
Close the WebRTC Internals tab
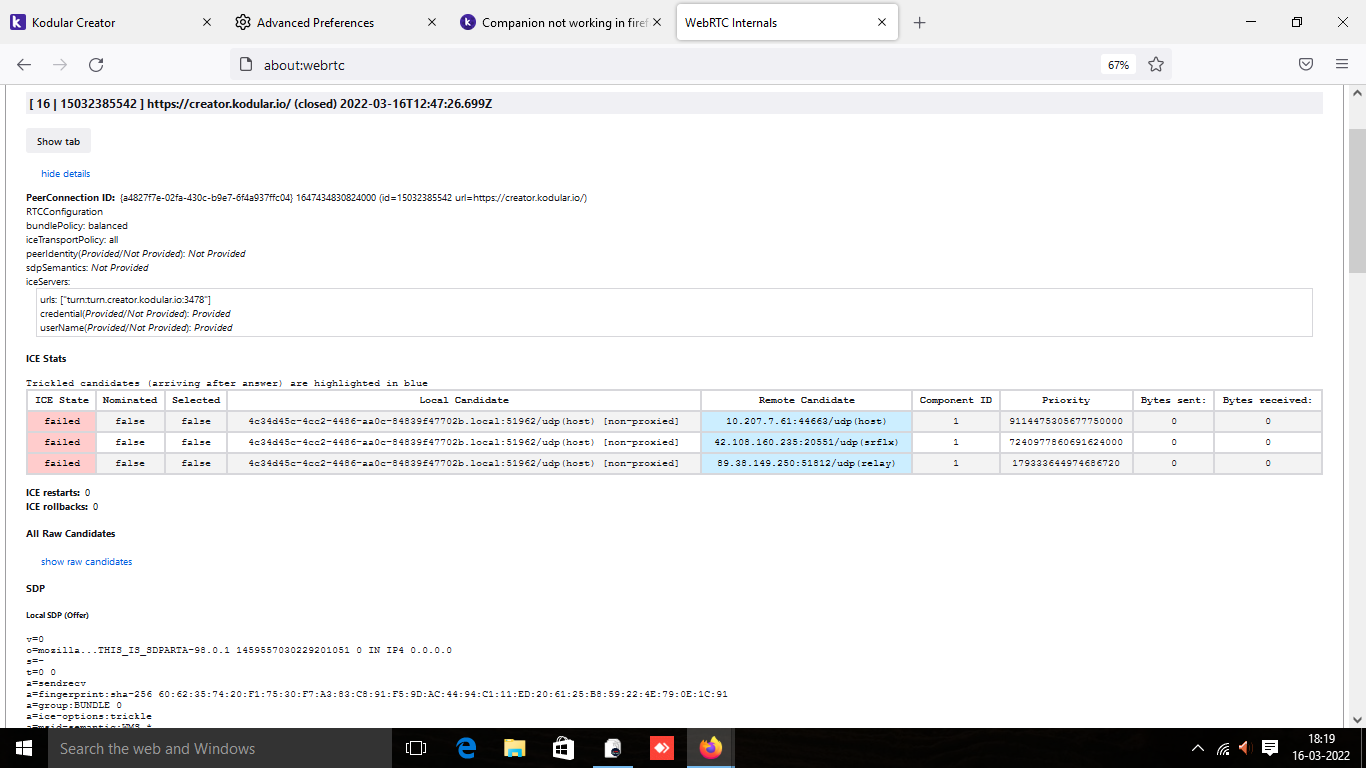(x=882, y=23)
